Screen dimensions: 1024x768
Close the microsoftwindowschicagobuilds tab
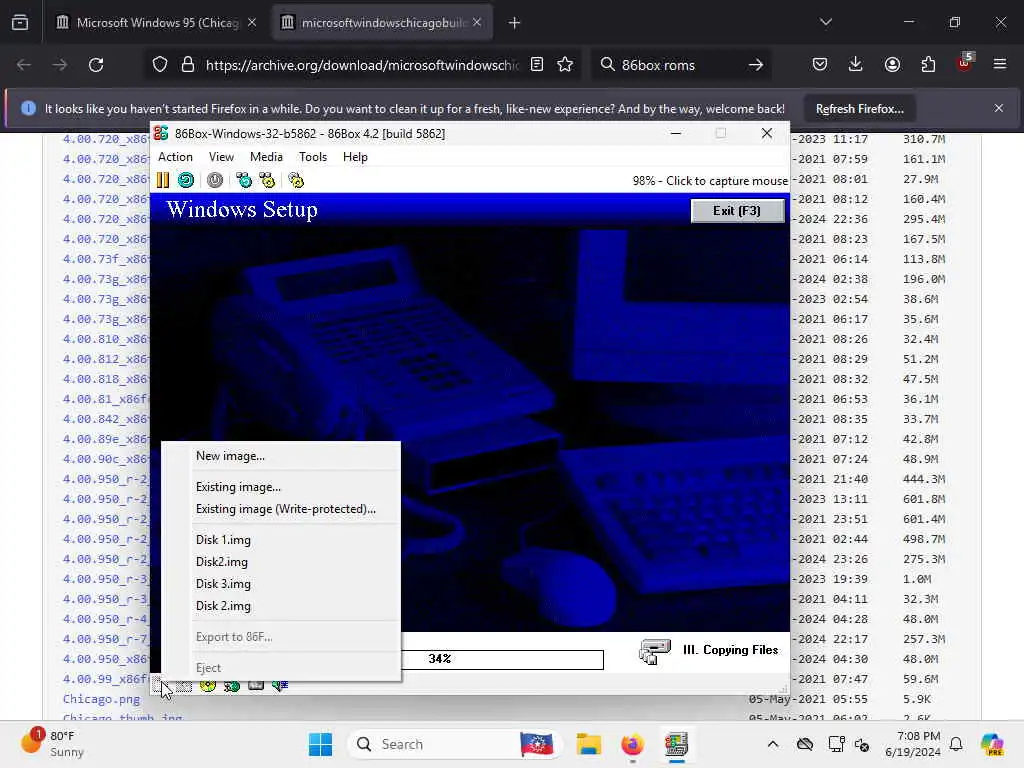[477, 23]
